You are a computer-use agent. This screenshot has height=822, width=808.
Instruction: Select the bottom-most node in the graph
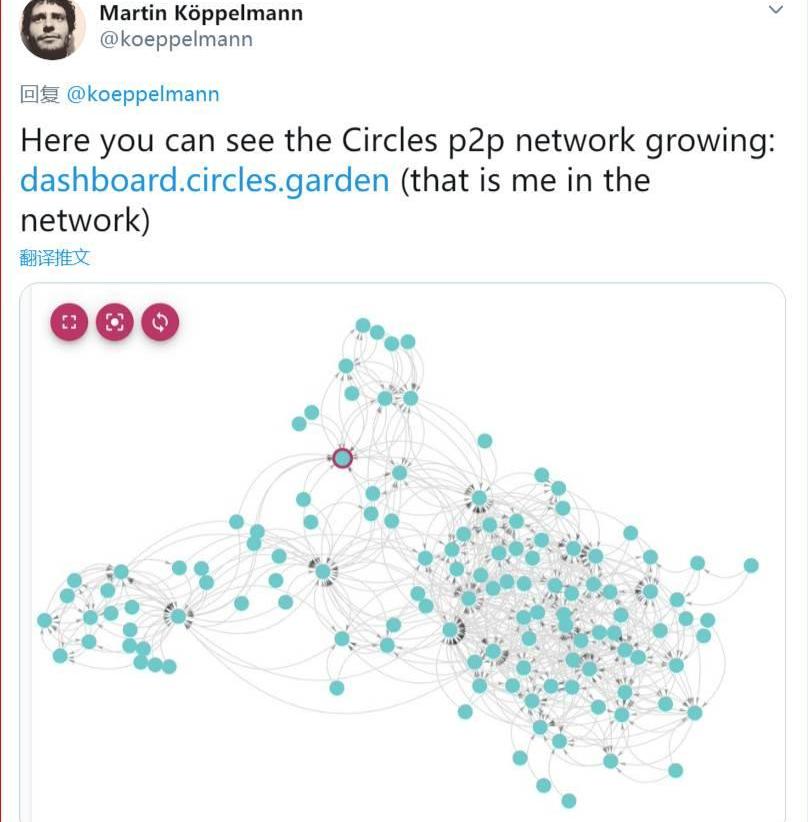[x=568, y=800]
